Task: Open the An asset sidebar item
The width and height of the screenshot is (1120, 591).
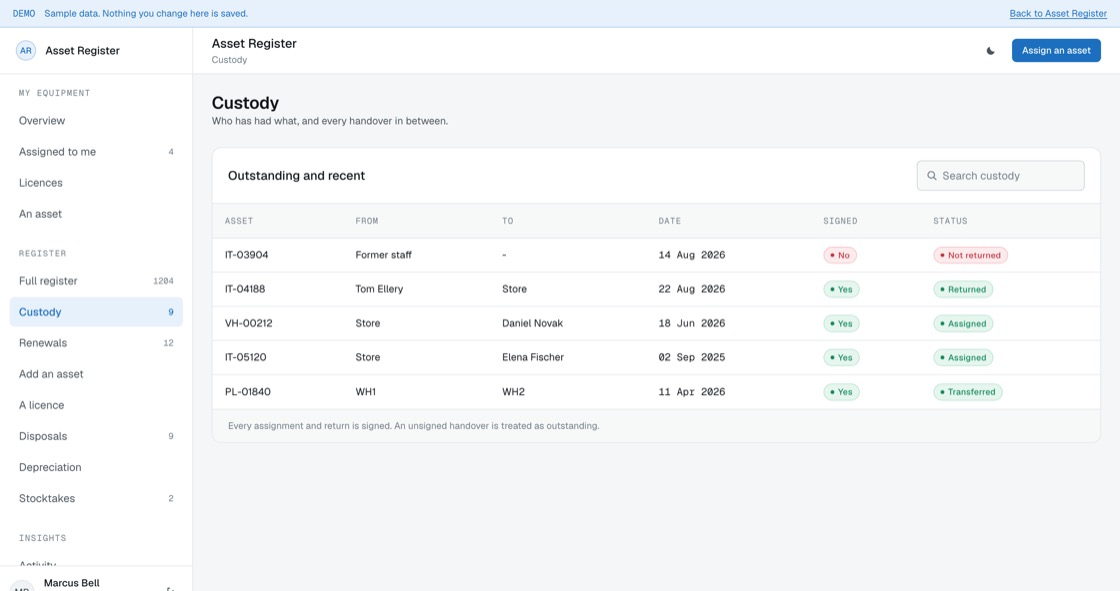Action: click(x=96, y=214)
